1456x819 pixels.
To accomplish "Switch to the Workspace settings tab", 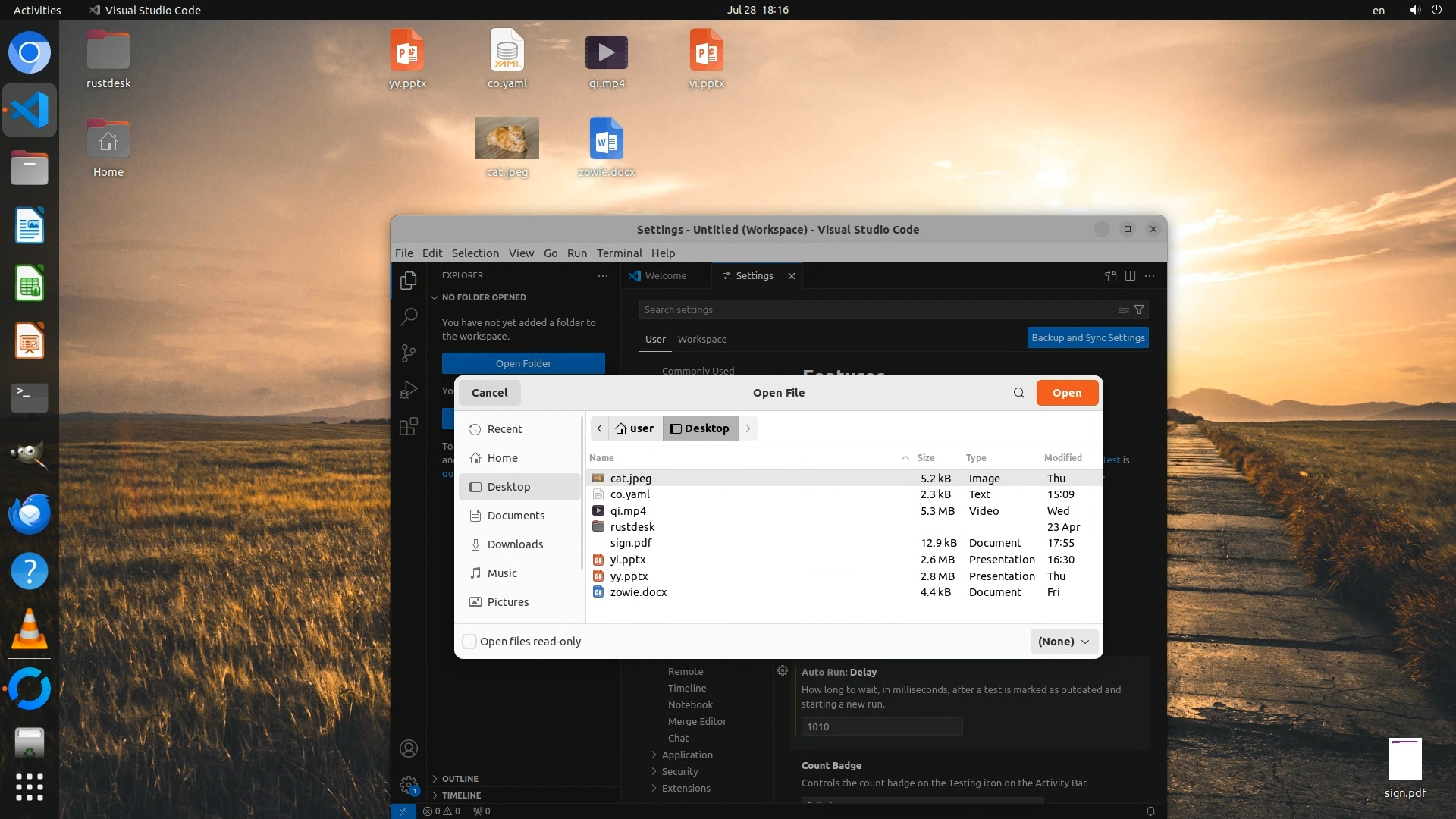I will [x=701, y=340].
